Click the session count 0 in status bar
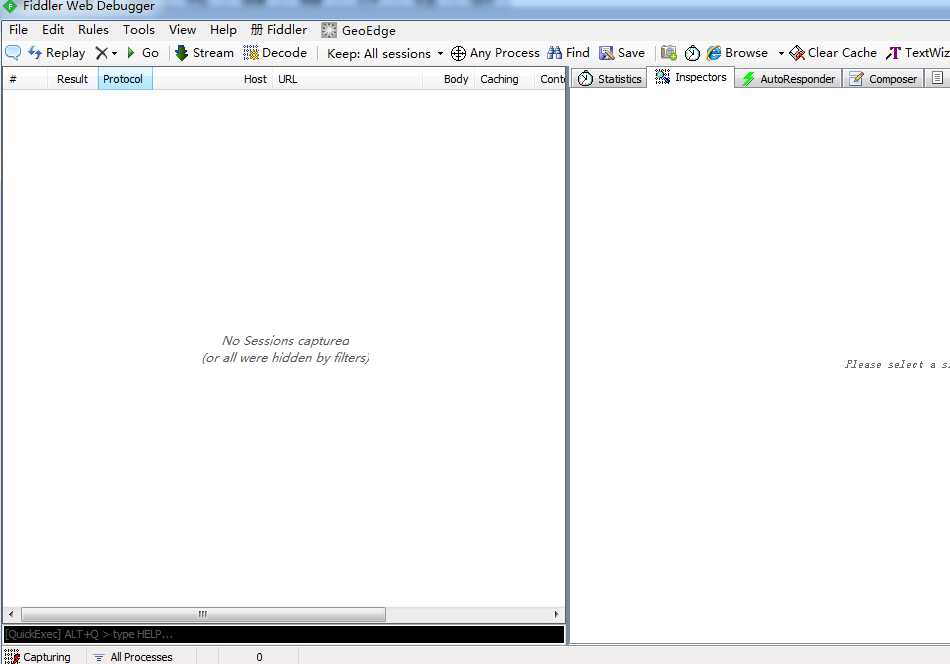This screenshot has width=950, height=664. coord(259,657)
